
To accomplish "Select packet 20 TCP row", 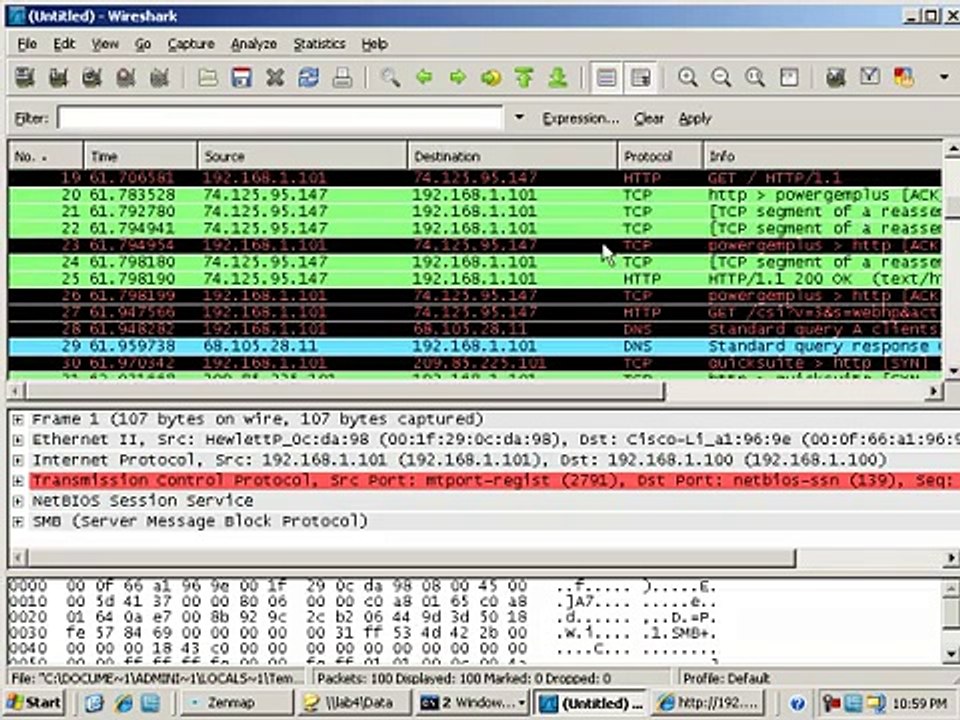I will tap(474, 195).
